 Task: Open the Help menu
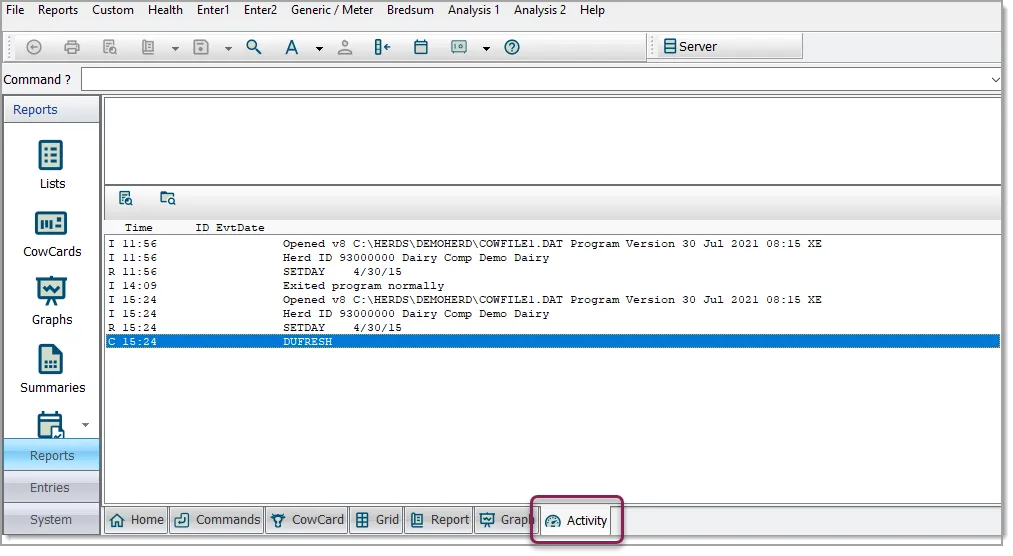pyautogui.click(x=592, y=10)
